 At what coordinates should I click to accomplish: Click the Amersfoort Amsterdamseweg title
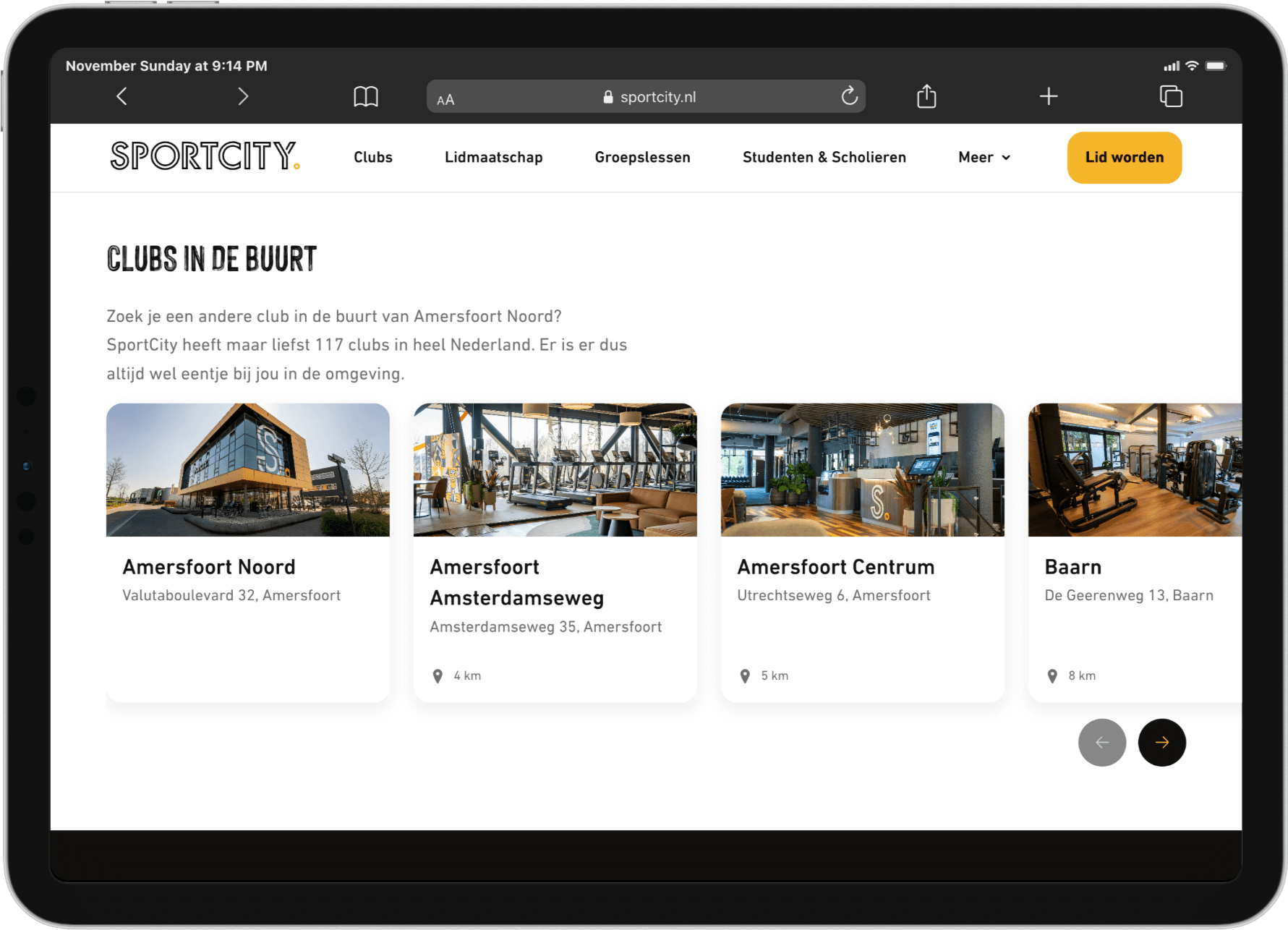click(517, 583)
